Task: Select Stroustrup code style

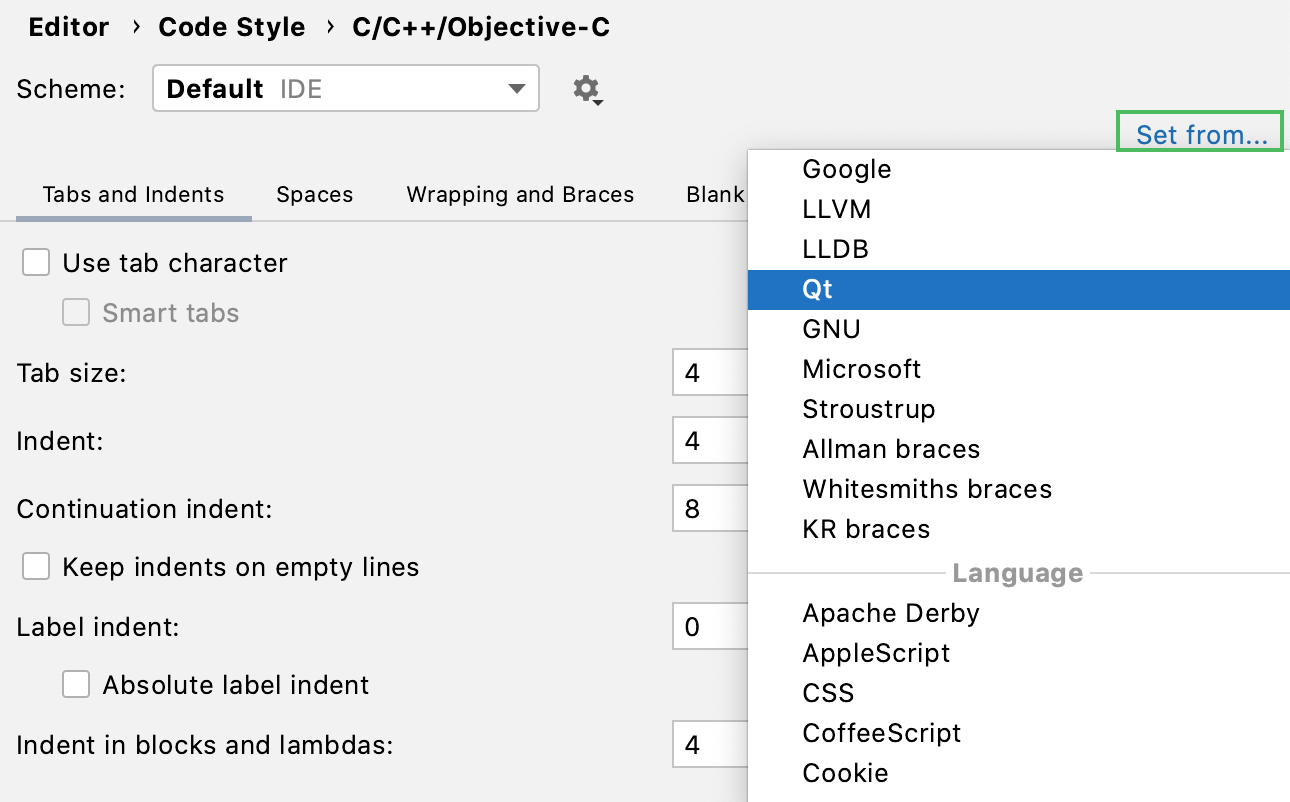Action: pyautogui.click(x=1019, y=409)
